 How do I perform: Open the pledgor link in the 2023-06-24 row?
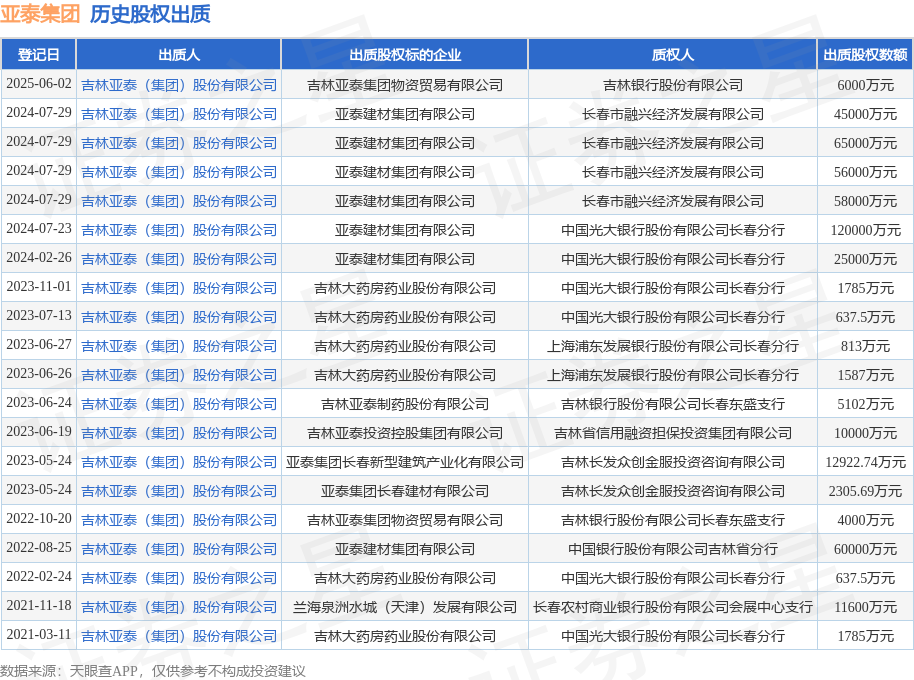tap(179, 404)
